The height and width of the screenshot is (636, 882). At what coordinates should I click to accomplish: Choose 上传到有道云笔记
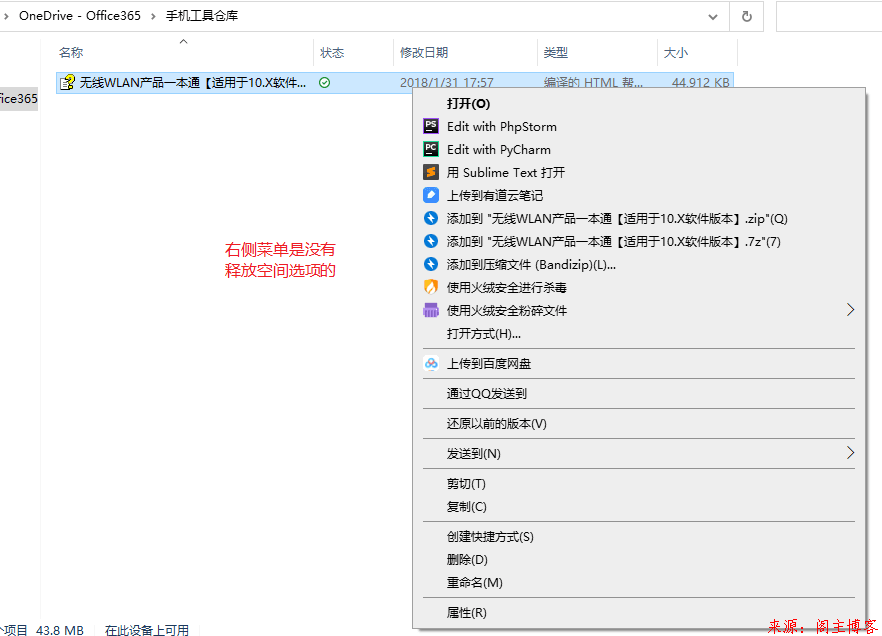[x=495, y=196]
